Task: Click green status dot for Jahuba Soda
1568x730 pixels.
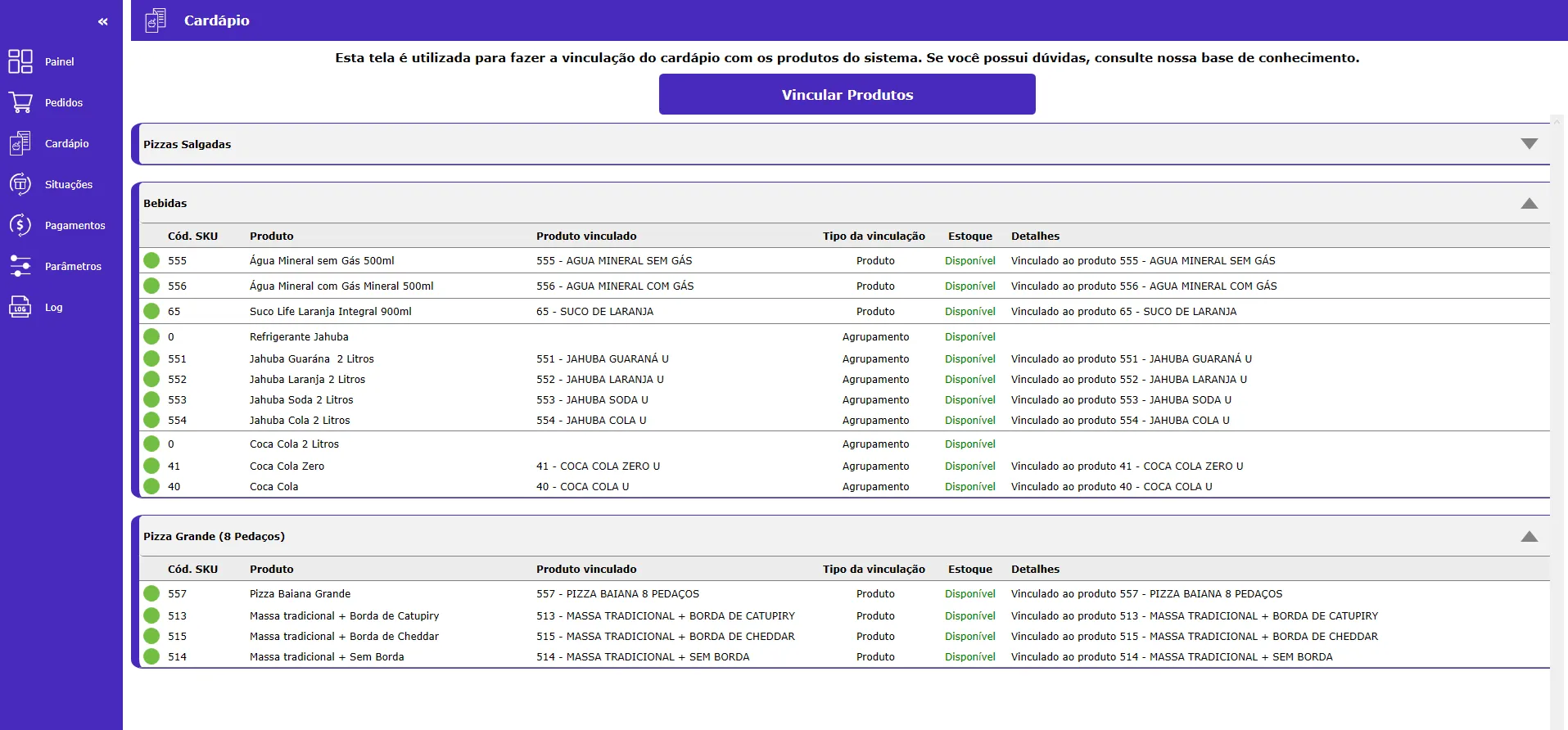Action: [151, 399]
